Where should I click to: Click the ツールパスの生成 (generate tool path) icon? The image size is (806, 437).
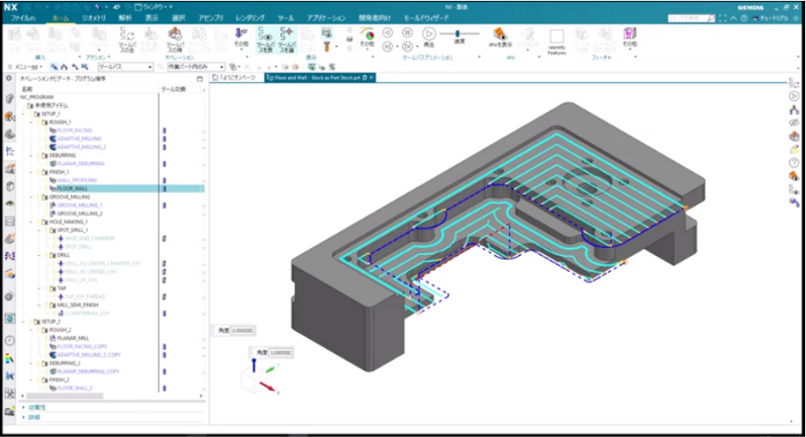[x=127, y=40]
